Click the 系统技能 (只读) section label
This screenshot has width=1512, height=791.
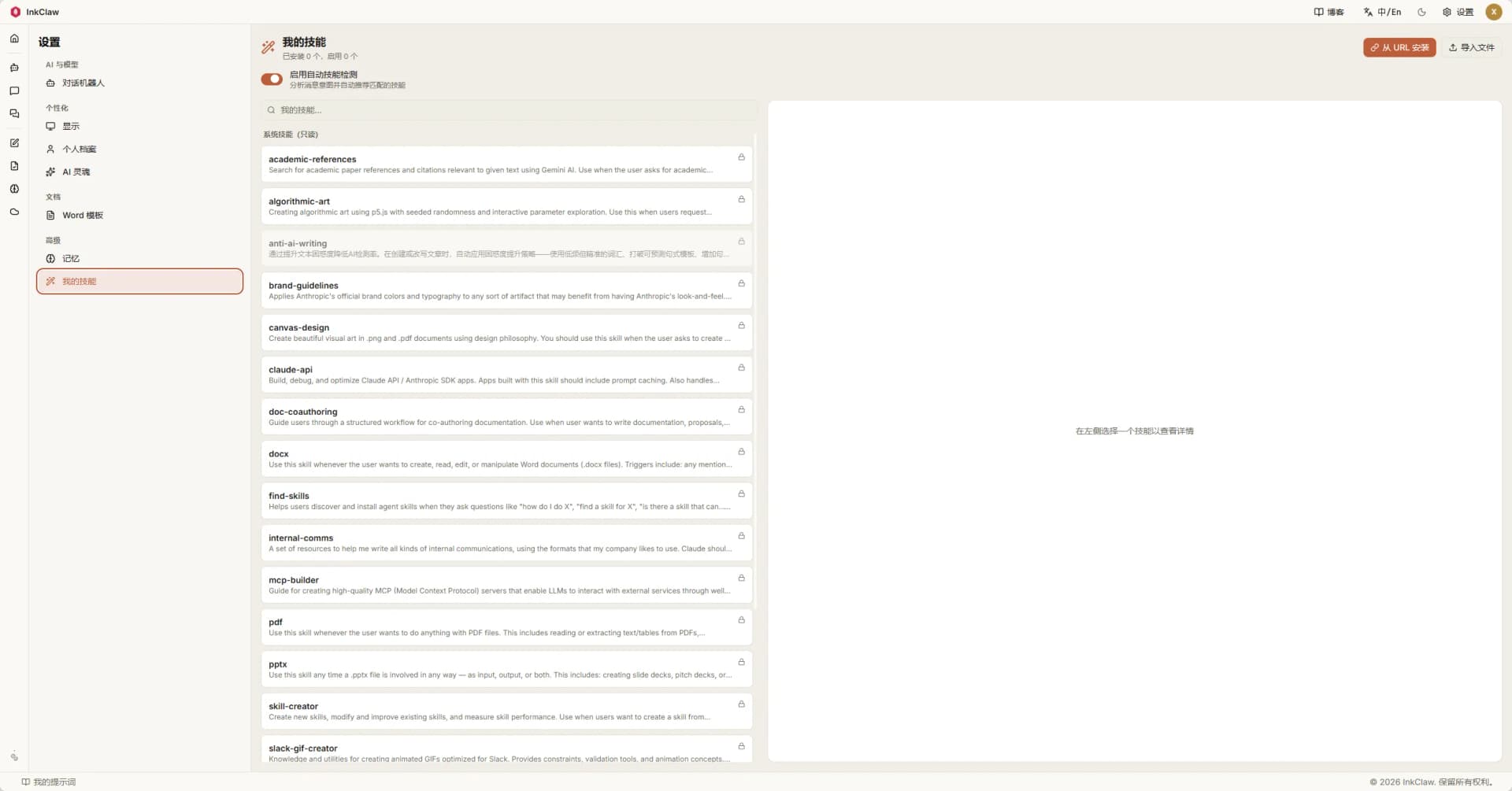(x=291, y=135)
